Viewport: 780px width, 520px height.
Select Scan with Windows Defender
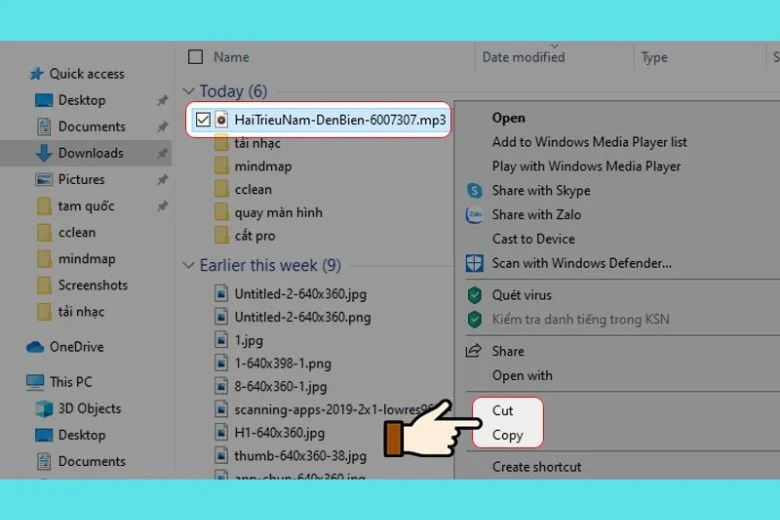click(x=582, y=263)
